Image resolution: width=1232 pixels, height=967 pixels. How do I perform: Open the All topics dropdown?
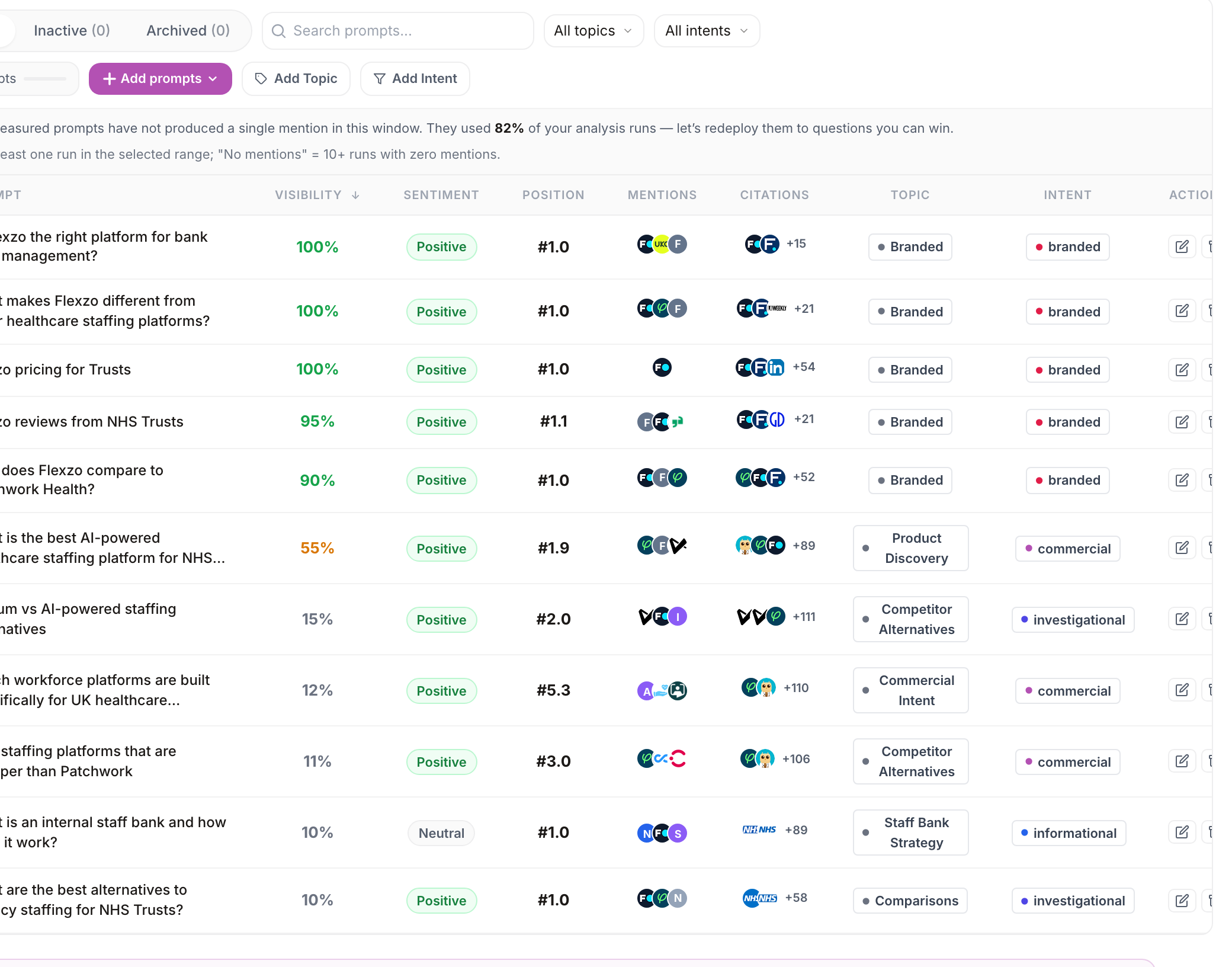[x=593, y=31]
